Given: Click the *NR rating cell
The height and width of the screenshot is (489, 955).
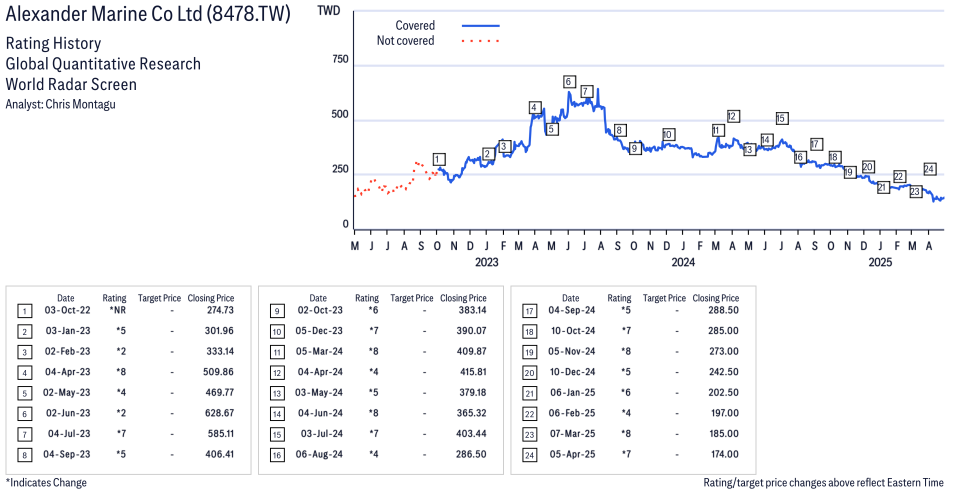Looking at the screenshot, I should (x=118, y=310).
